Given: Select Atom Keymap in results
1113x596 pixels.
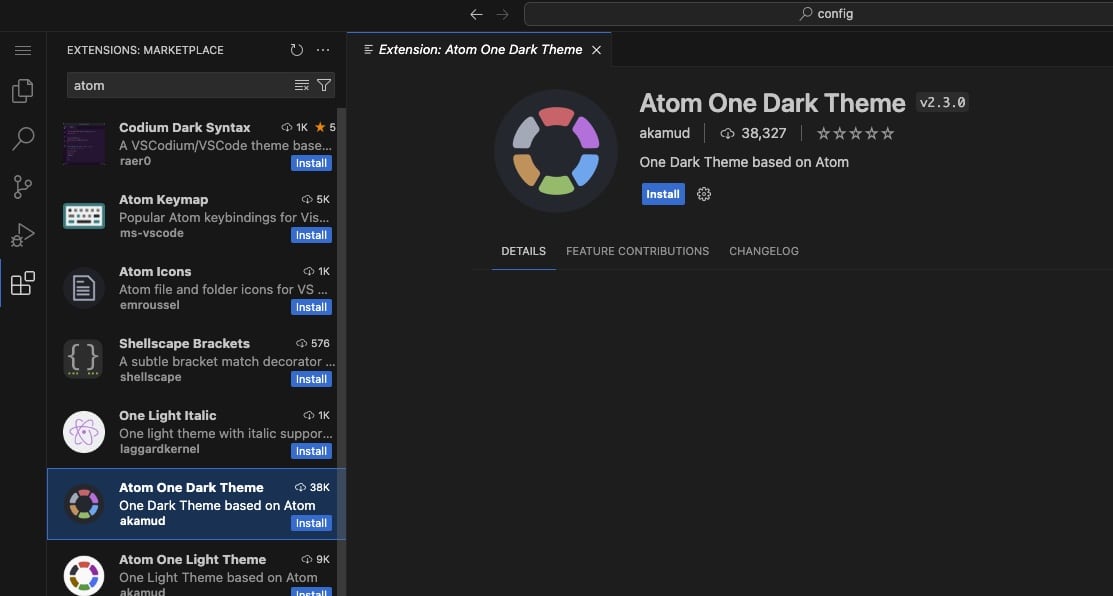Looking at the screenshot, I should [x=192, y=217].
